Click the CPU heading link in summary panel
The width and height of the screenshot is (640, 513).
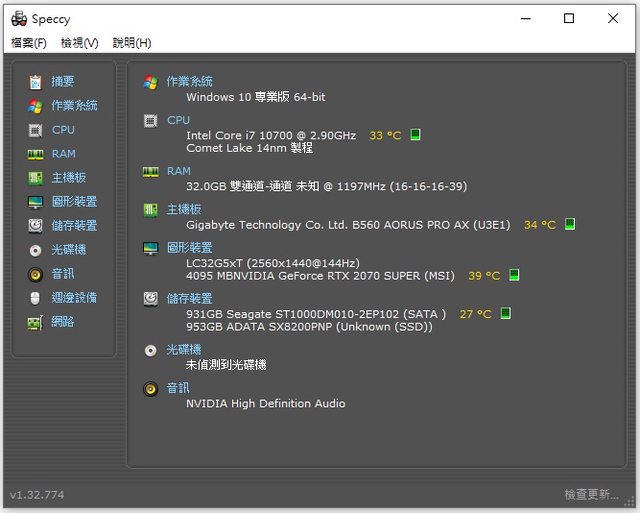click(x=178, y=120)
